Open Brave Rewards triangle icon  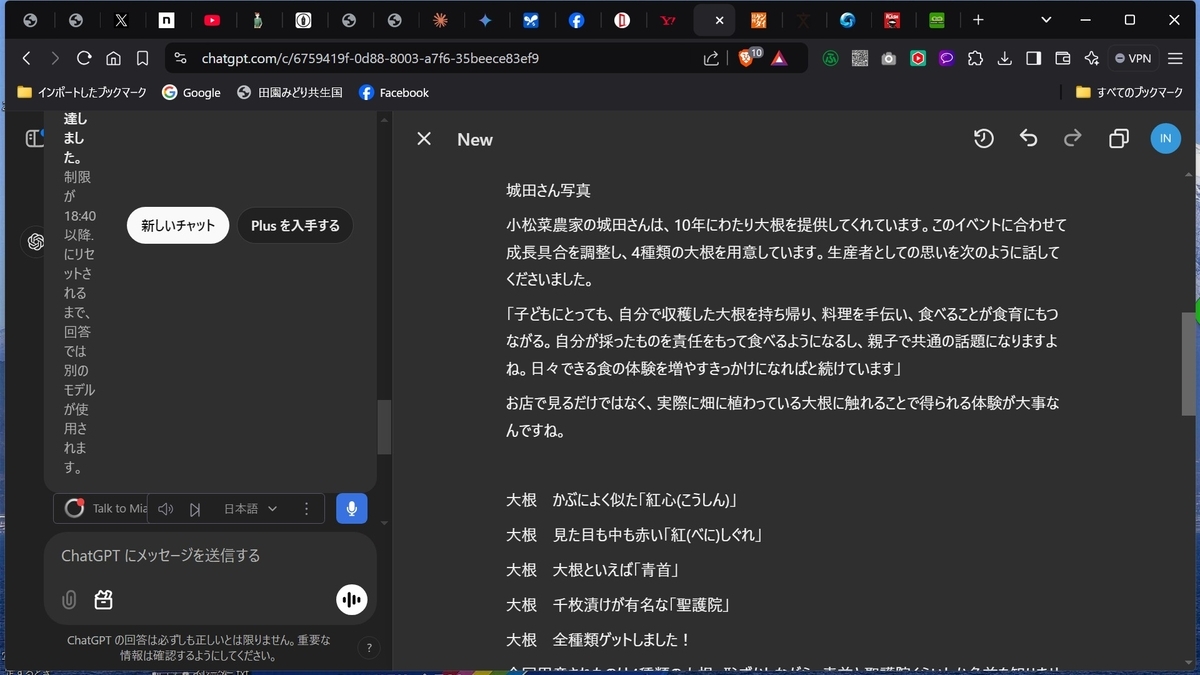tap(779, 58)
